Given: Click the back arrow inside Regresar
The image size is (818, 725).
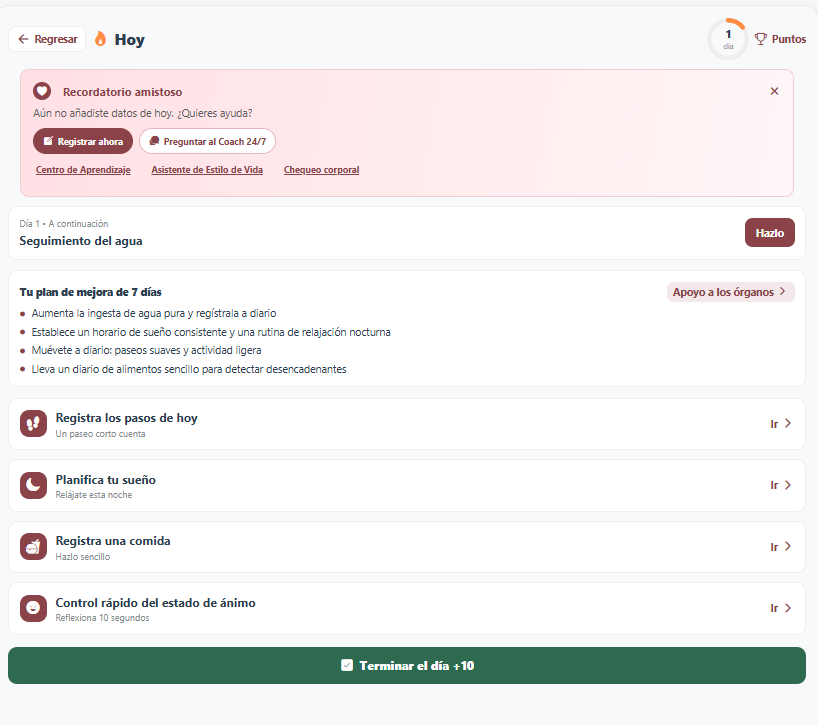Looking at the screenshot, I should pos(25,38).
